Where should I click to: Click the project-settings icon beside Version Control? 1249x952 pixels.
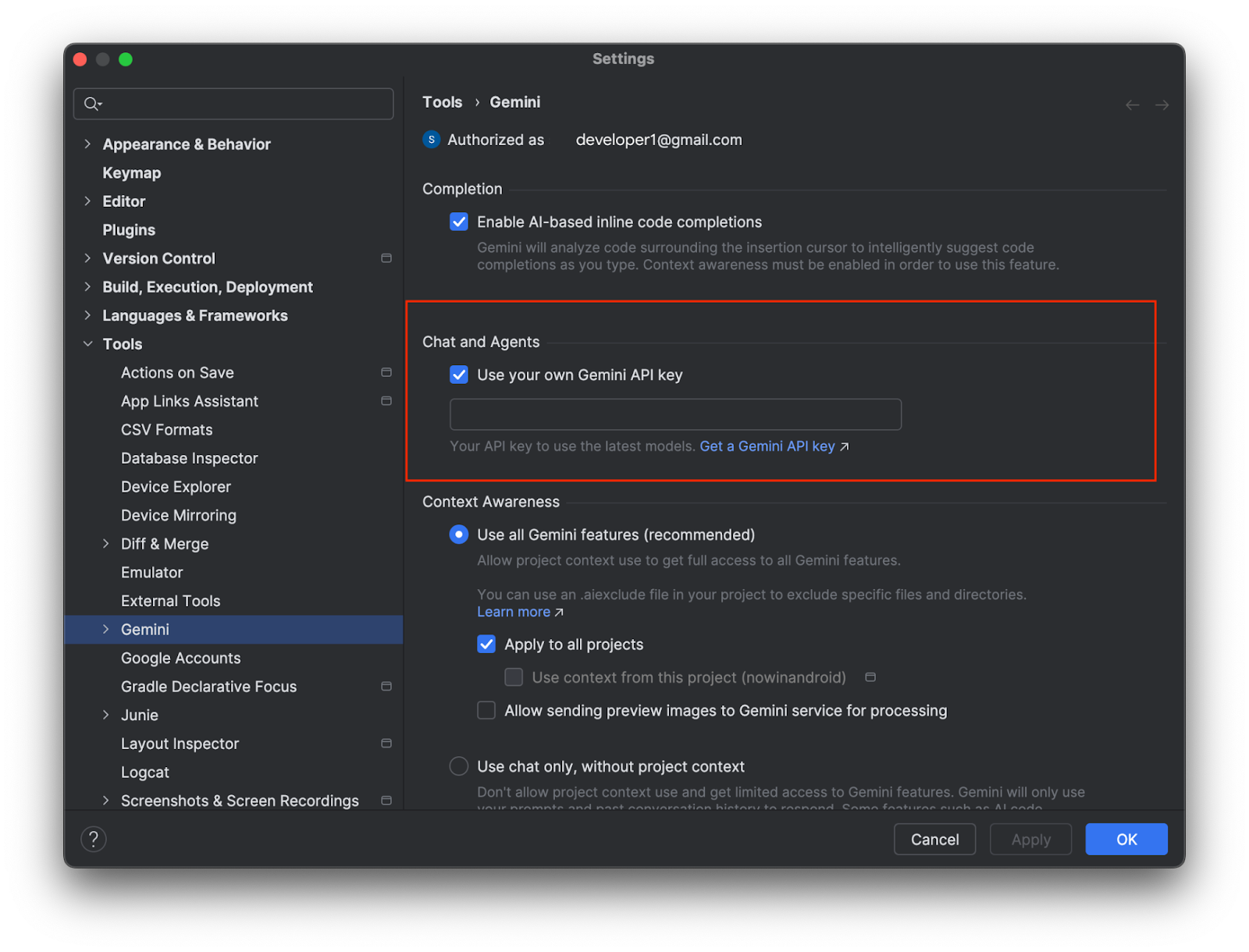point(386,258)
